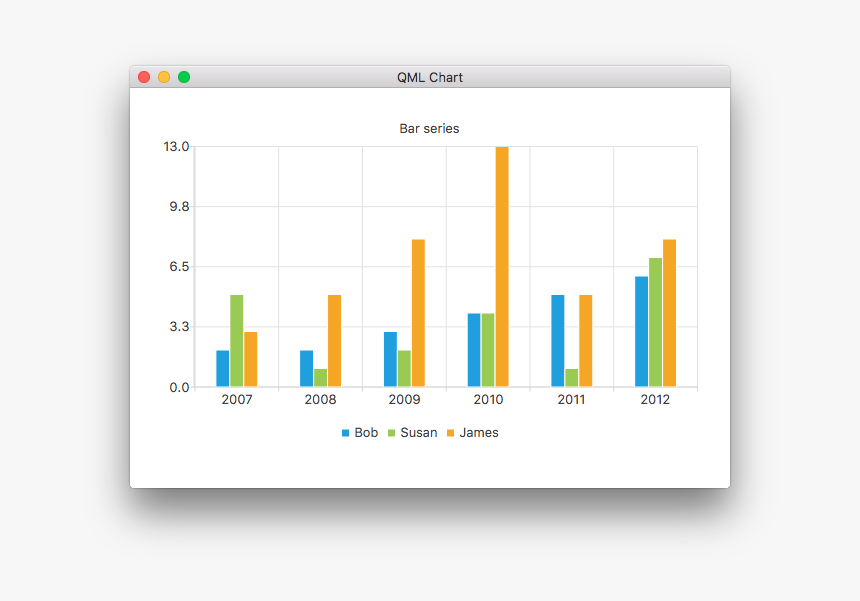Click the 2010 axis label
Viewport: 860px width, 601px height.
click(x=489, y=399)
